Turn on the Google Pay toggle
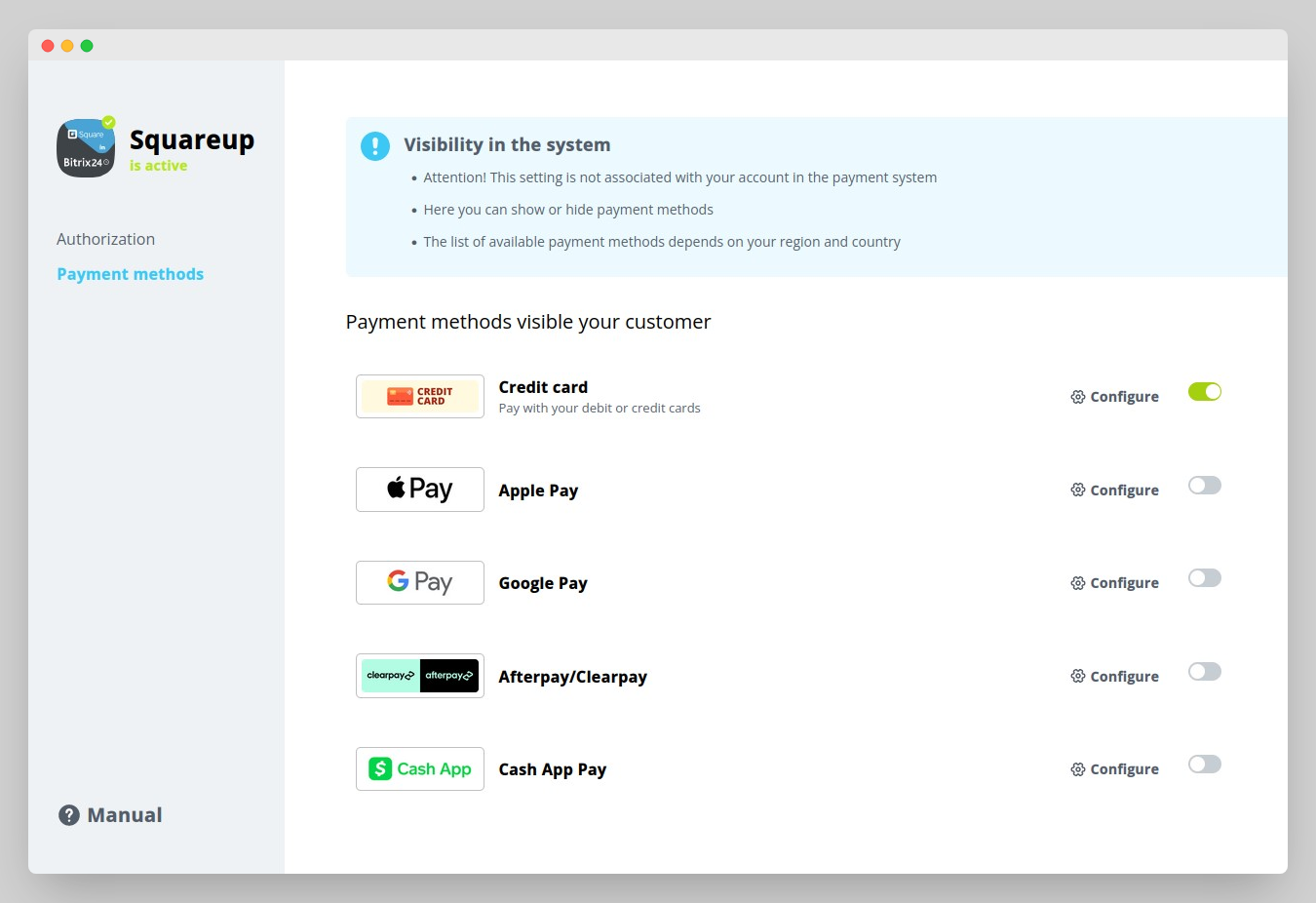Viewport: 1316px width, 903px height. [x=1205, y=578]
